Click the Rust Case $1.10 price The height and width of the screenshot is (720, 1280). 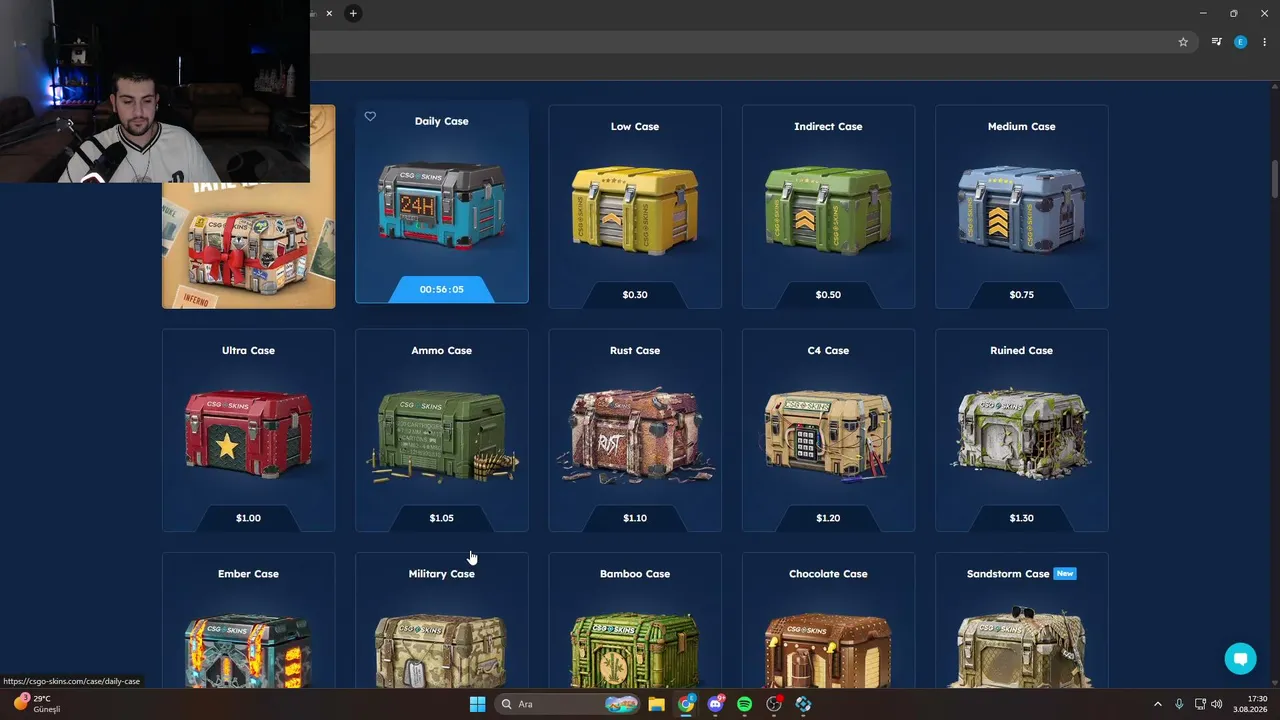(635, 518)
